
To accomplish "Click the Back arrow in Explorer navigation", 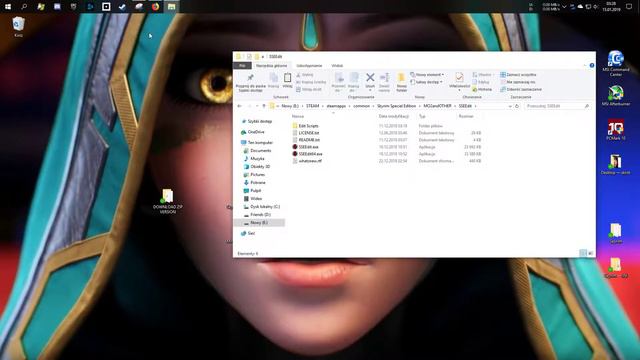I will (240, 106).
